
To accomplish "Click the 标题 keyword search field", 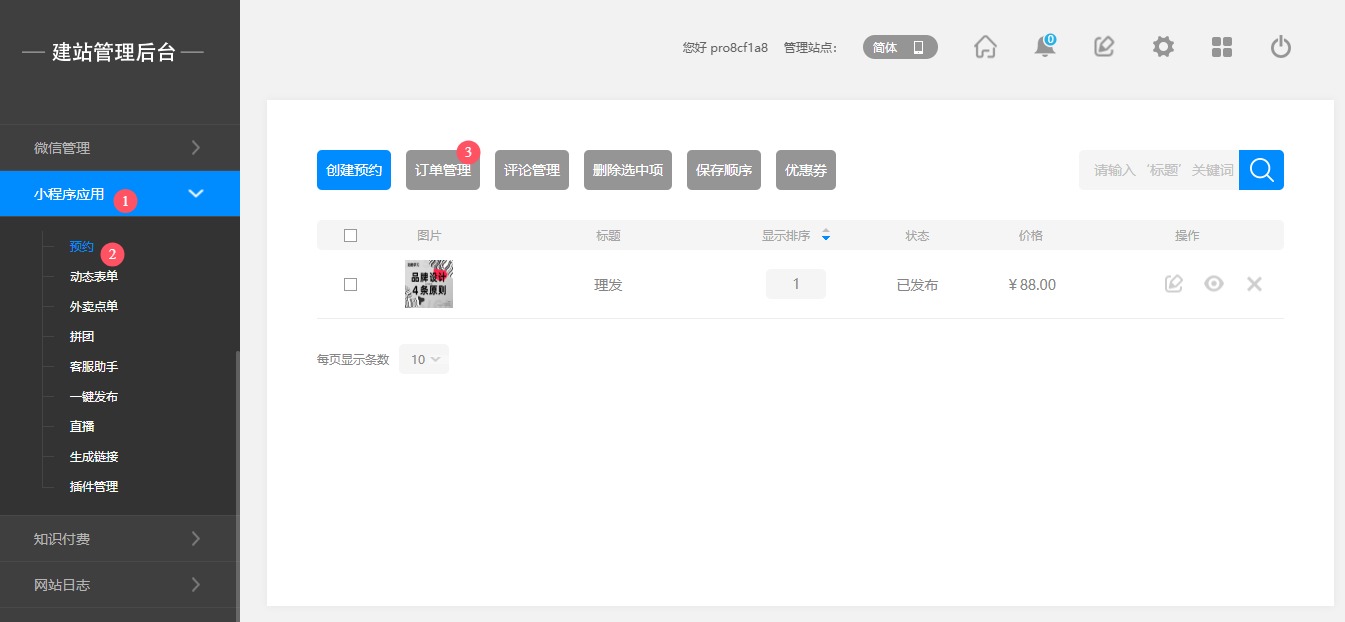I will point(1158,170).
